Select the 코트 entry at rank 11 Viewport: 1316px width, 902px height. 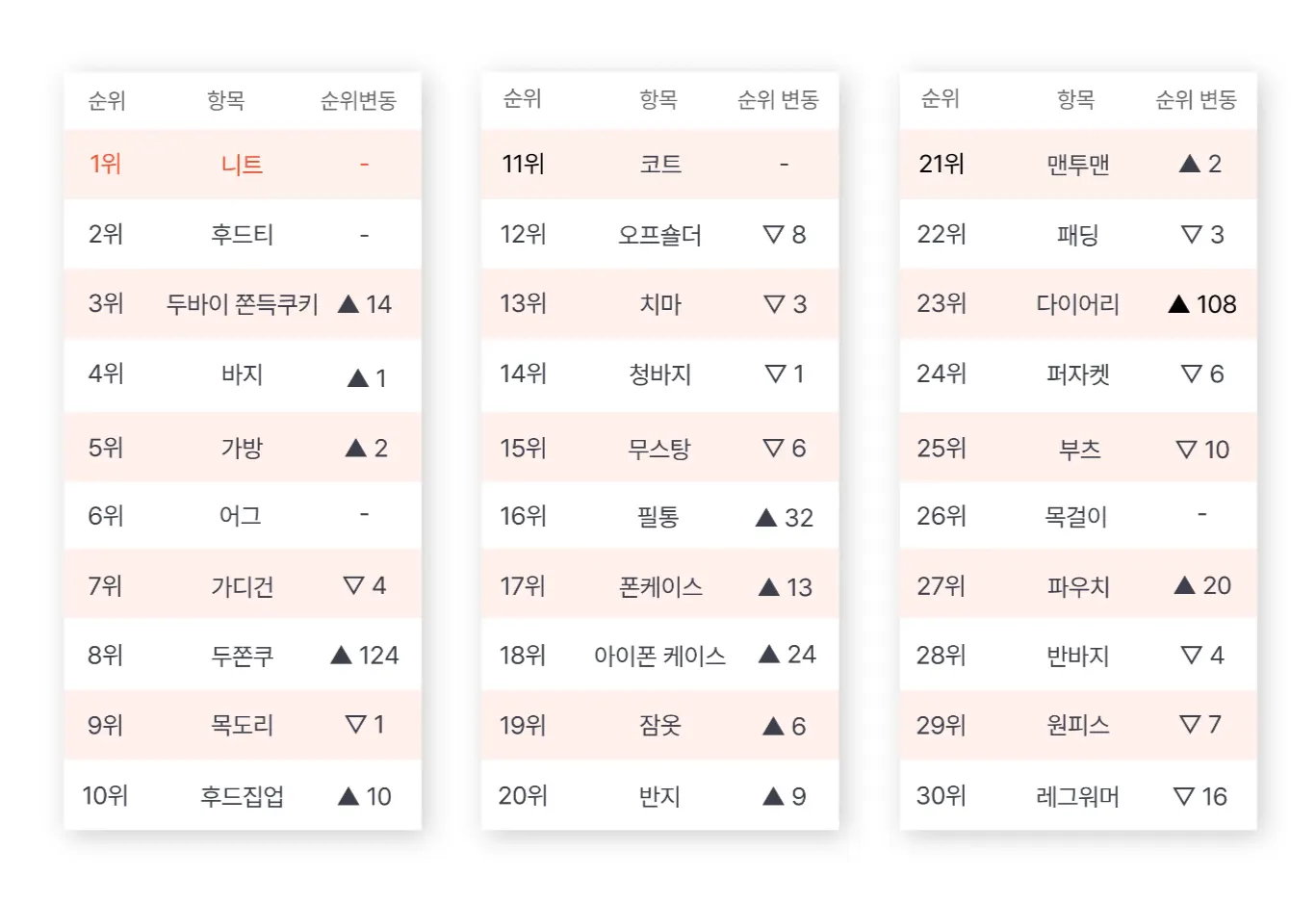pyautogui.click(x=660, y=164)
